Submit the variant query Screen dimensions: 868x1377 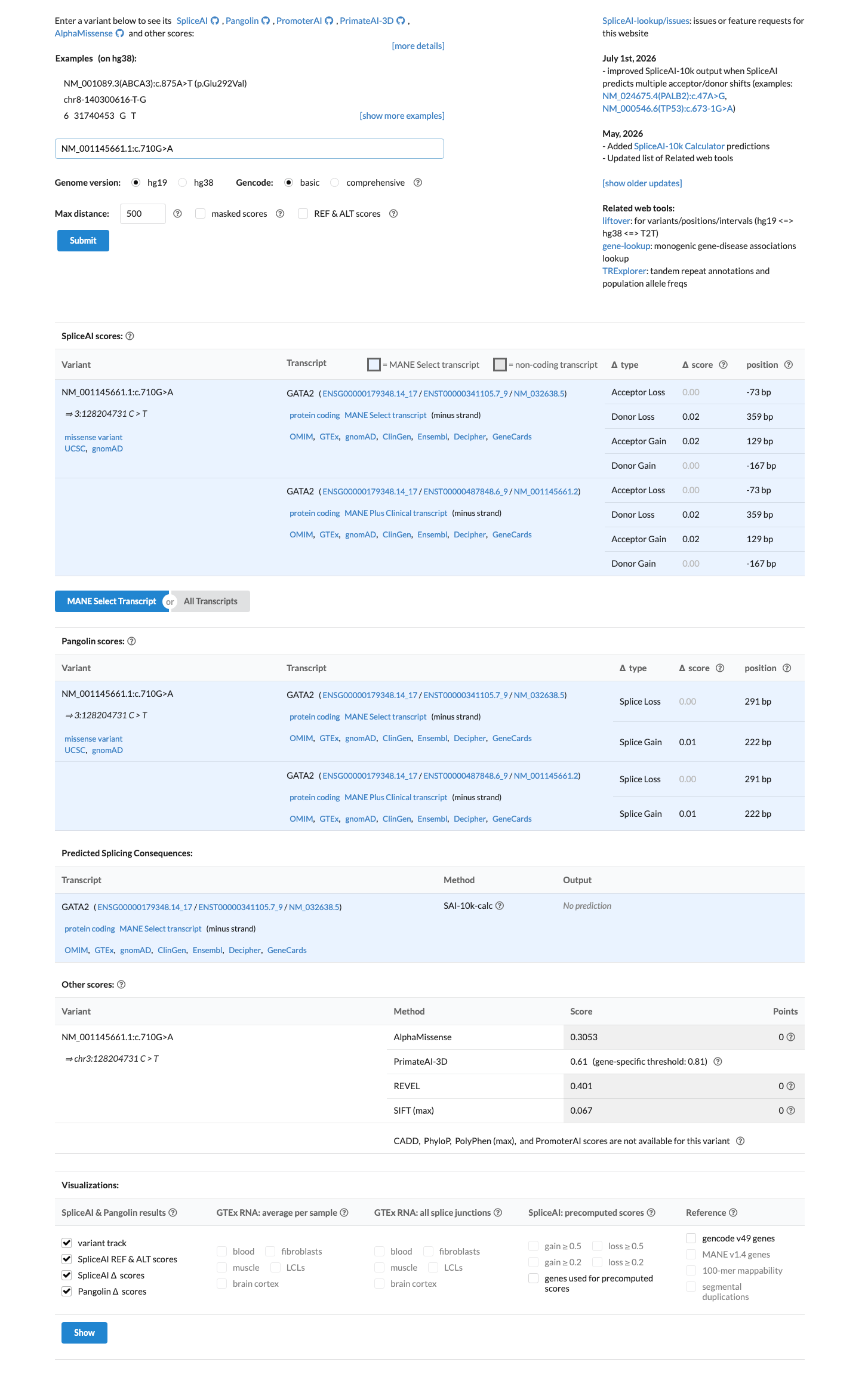click(83, 241)
